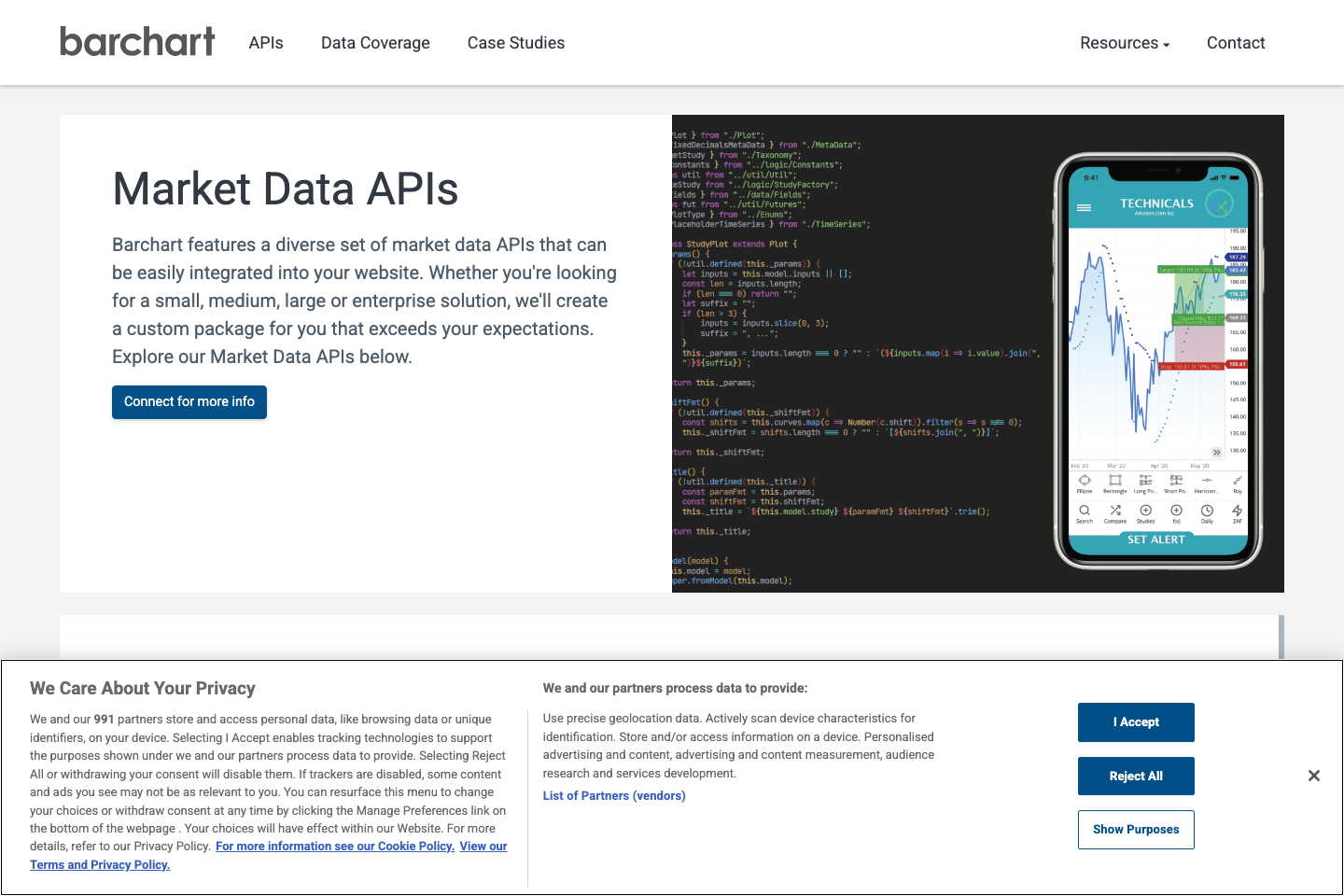Open the List of Partners (vendors) link
The height and width of the screenshot is (896, 1344).
pyautogui.click(x=614, y=795)
